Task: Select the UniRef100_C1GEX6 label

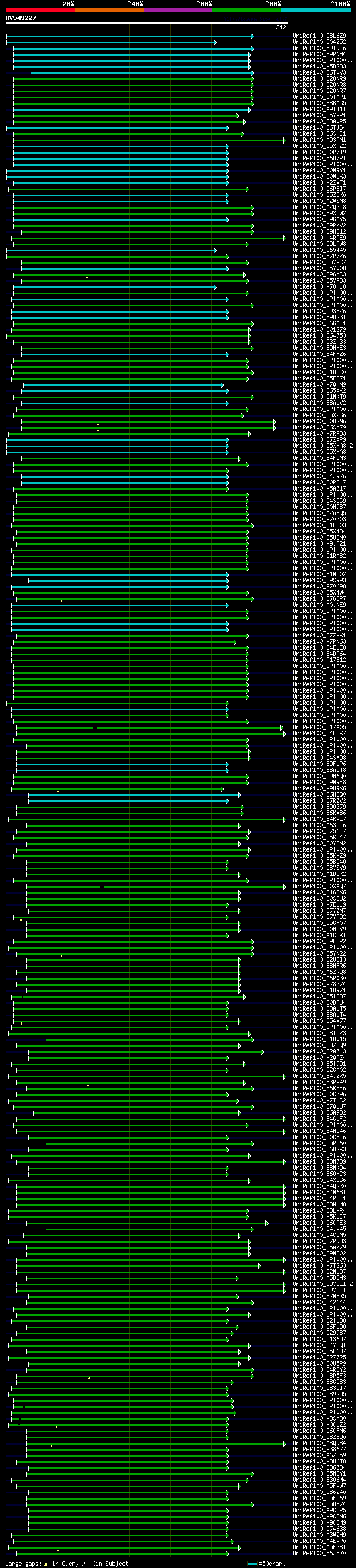Action: tap(319, 892)
